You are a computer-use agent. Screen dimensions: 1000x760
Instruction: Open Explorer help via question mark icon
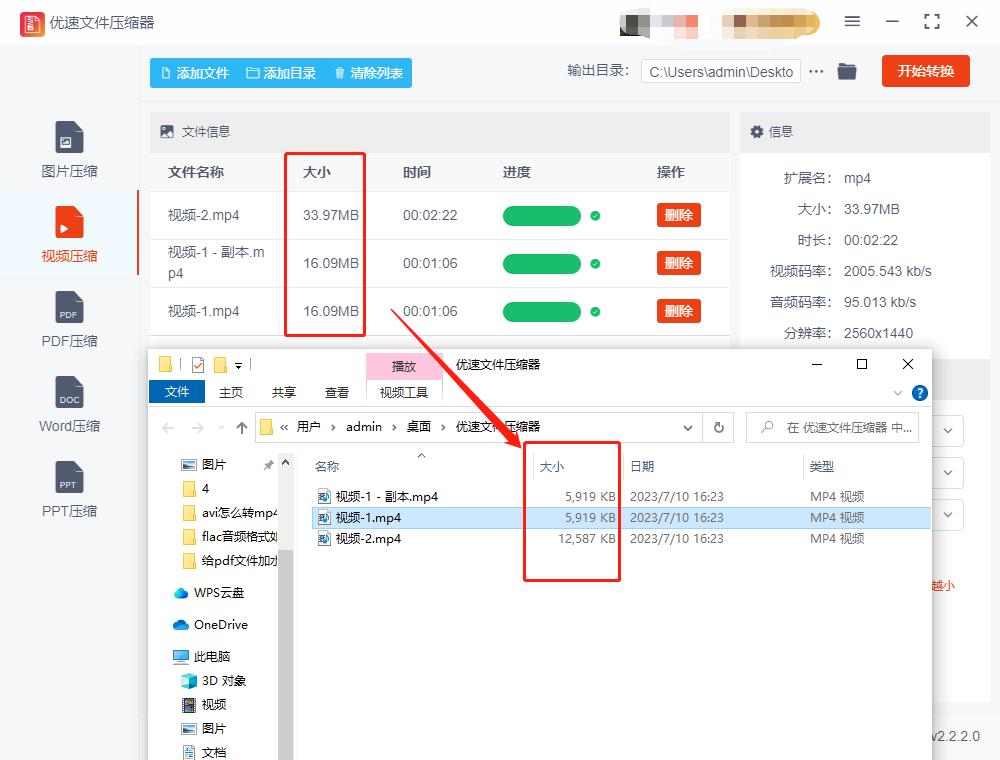(919, 392)
